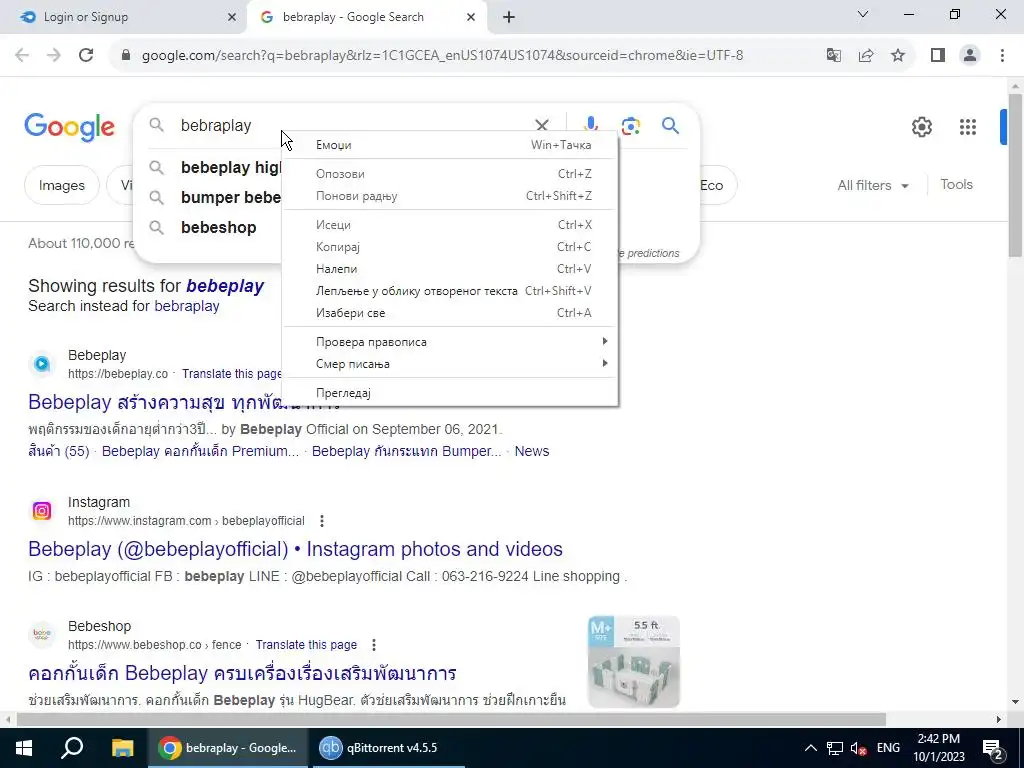Click the forward navigation arrow

(x=54, y=55)
